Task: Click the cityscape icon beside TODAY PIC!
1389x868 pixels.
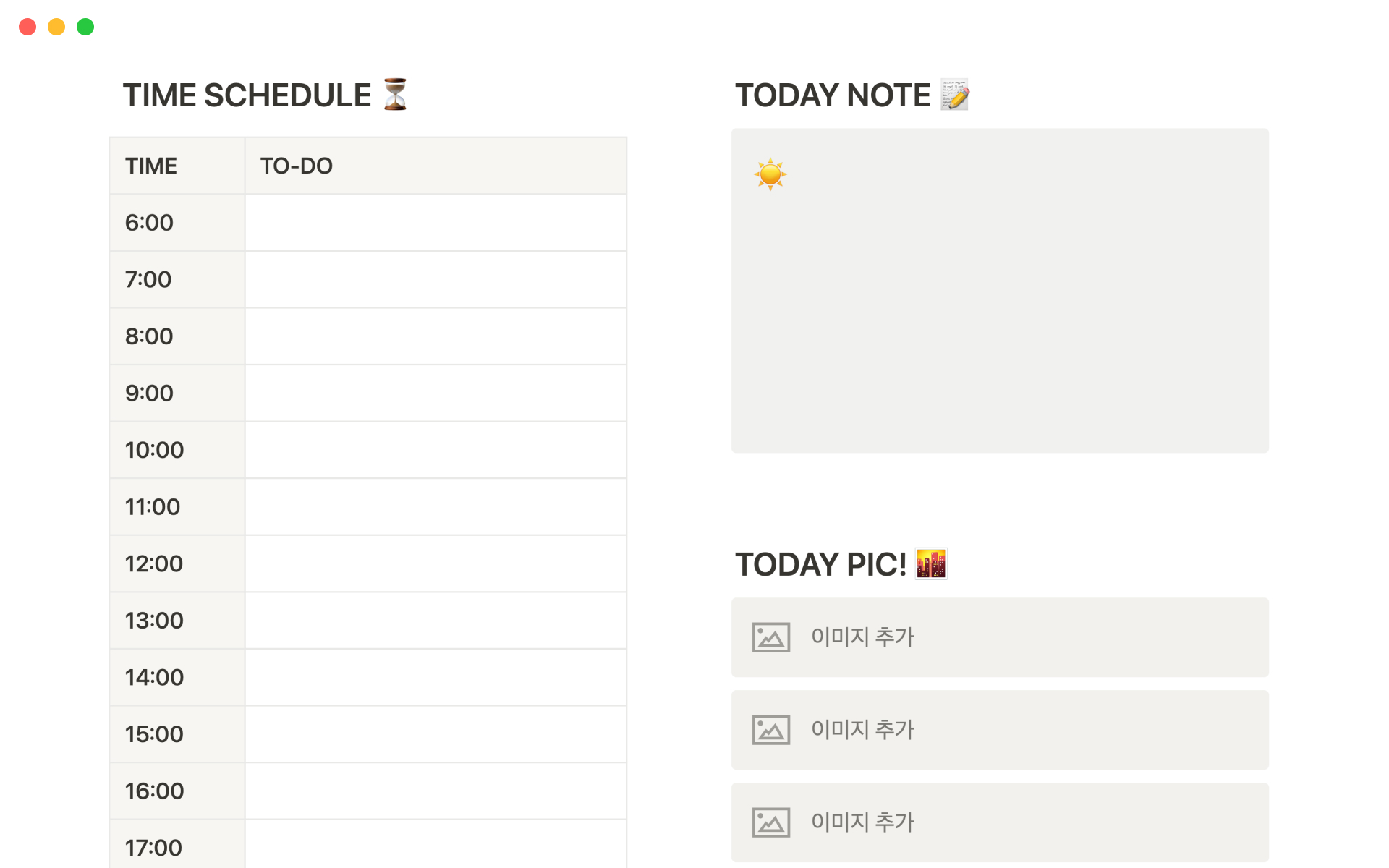Action: (x=931, y=564)
